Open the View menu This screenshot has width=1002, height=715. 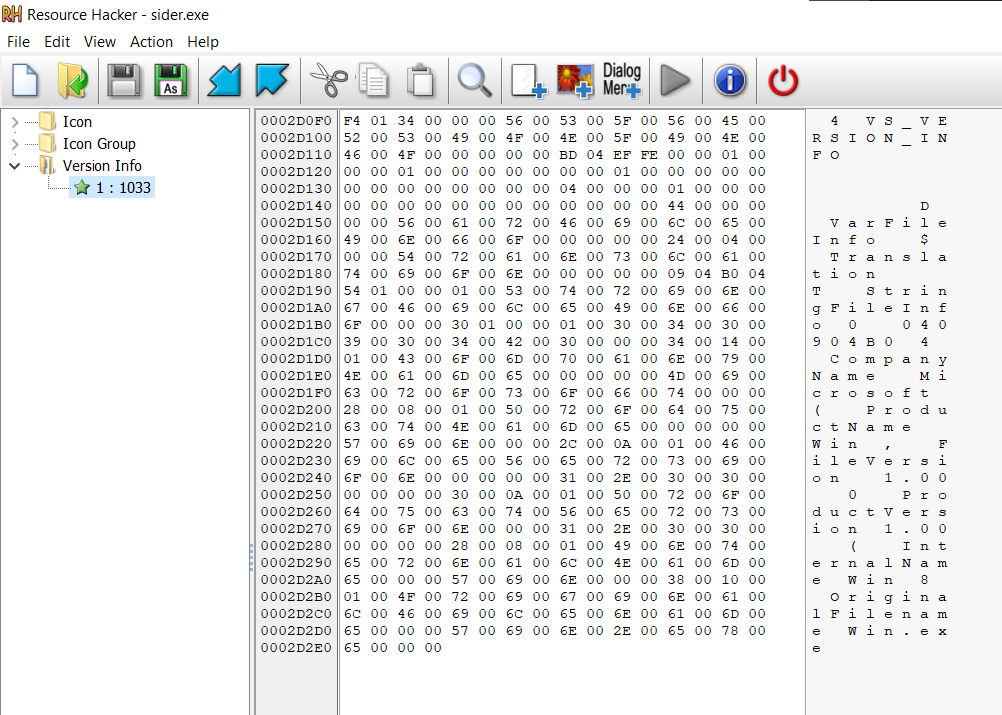click(100, 42)
